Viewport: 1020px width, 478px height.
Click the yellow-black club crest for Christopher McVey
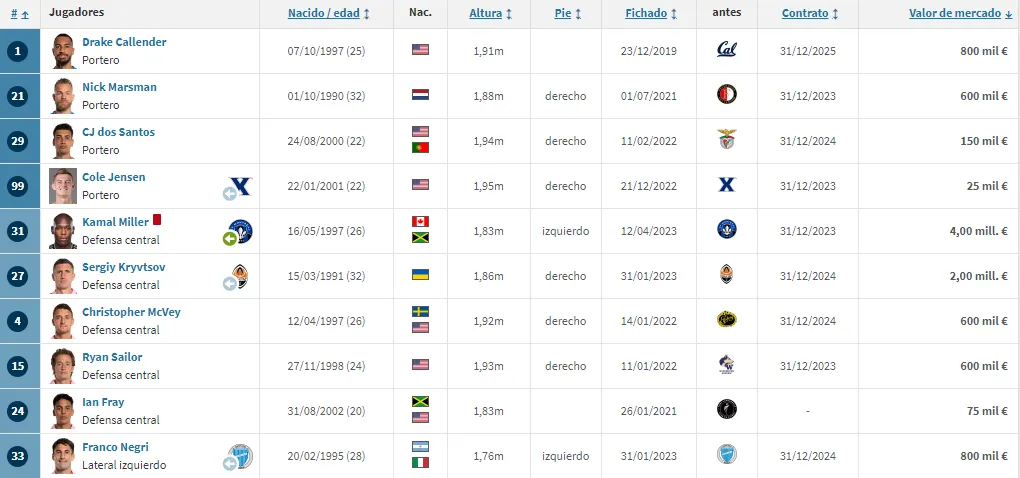[x=727, y=321]
